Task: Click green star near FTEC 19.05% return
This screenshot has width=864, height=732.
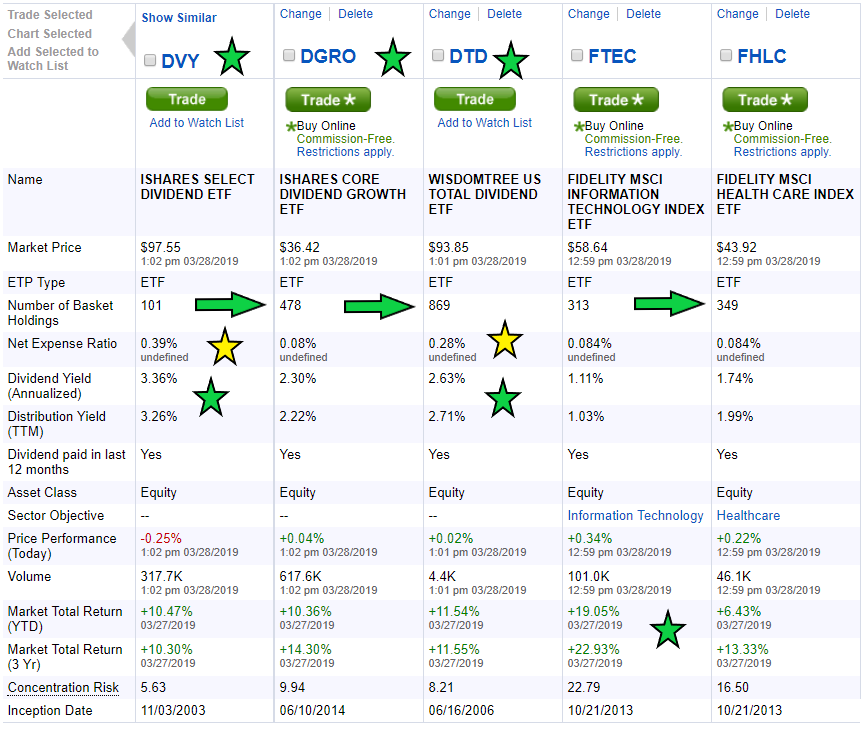Action: pos(667,630)
